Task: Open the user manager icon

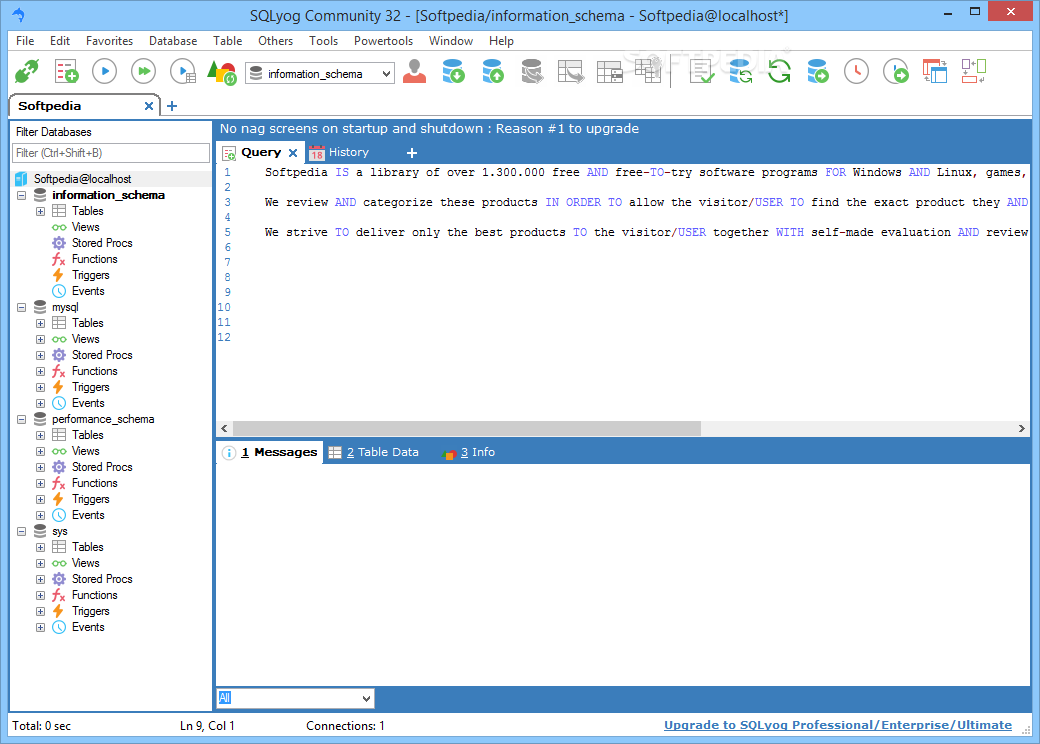Action: click(415, 71)
